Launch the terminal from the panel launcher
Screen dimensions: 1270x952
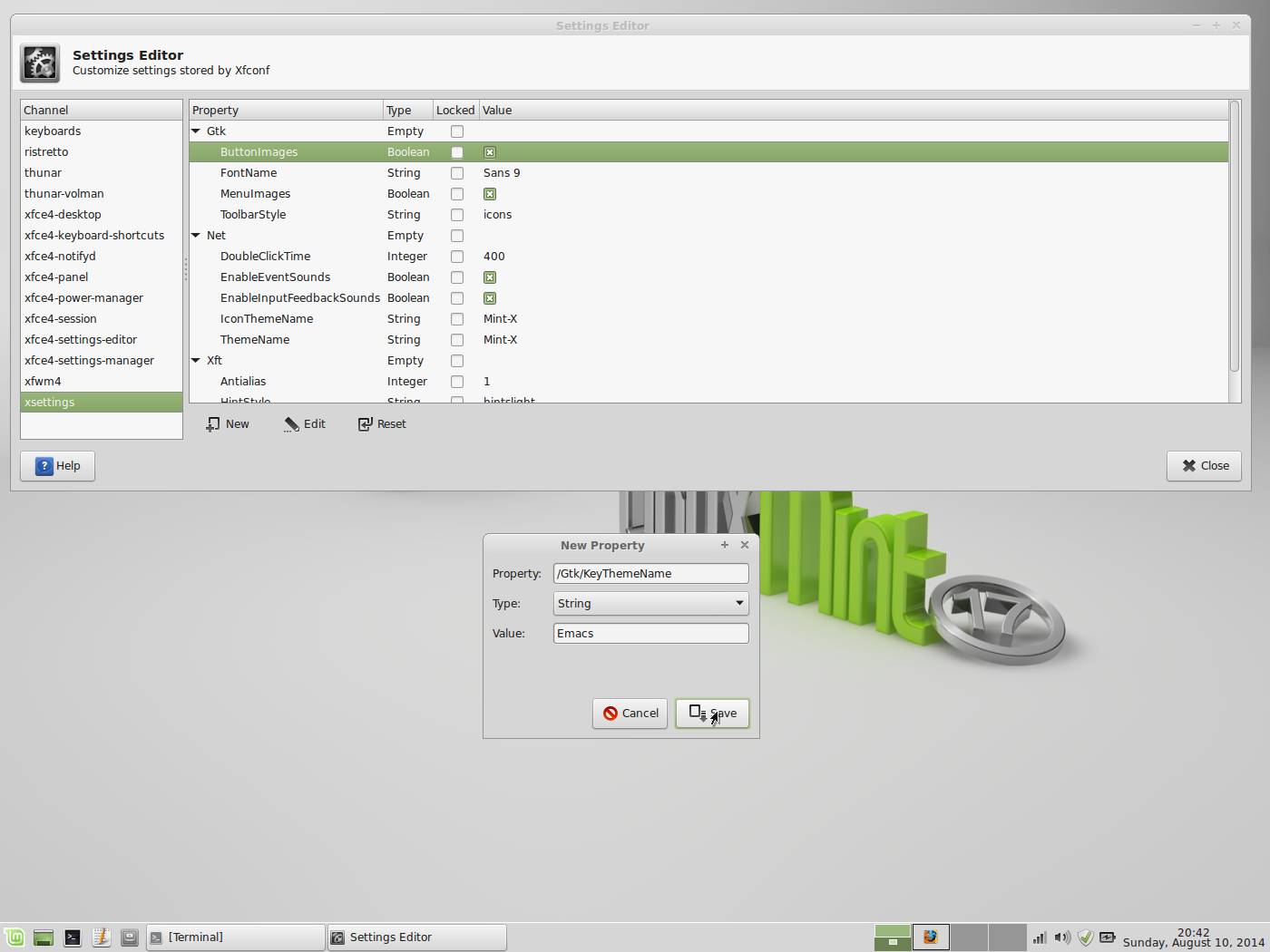coord(73,937)
